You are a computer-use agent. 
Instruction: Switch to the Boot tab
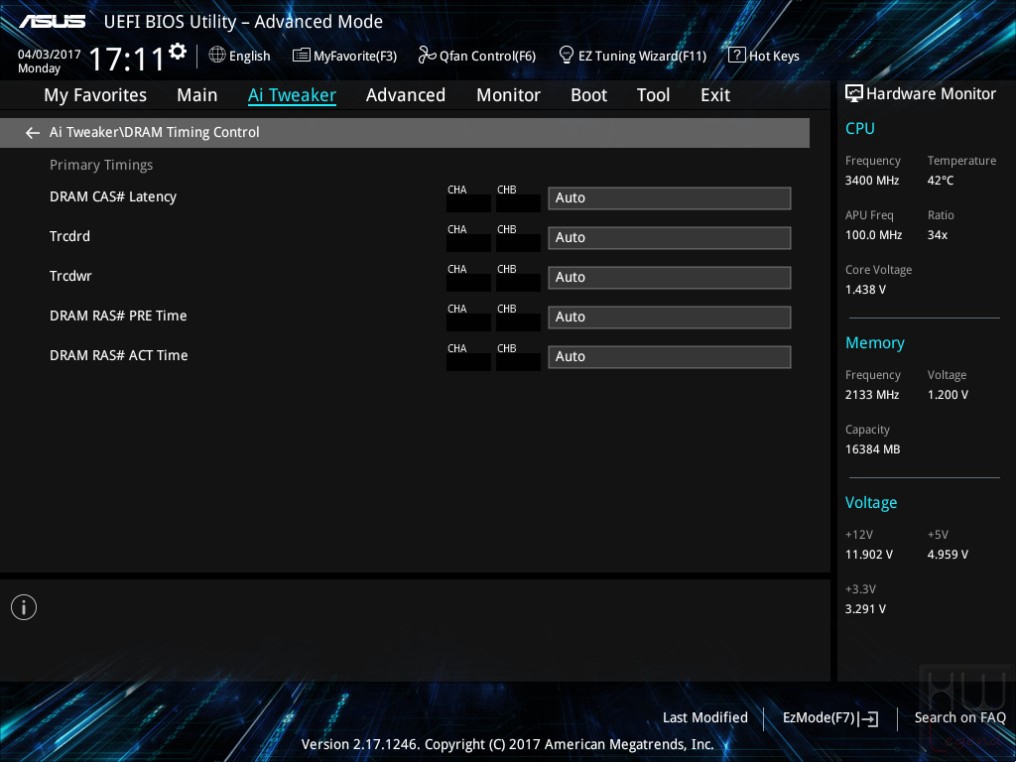pos(588,95)
